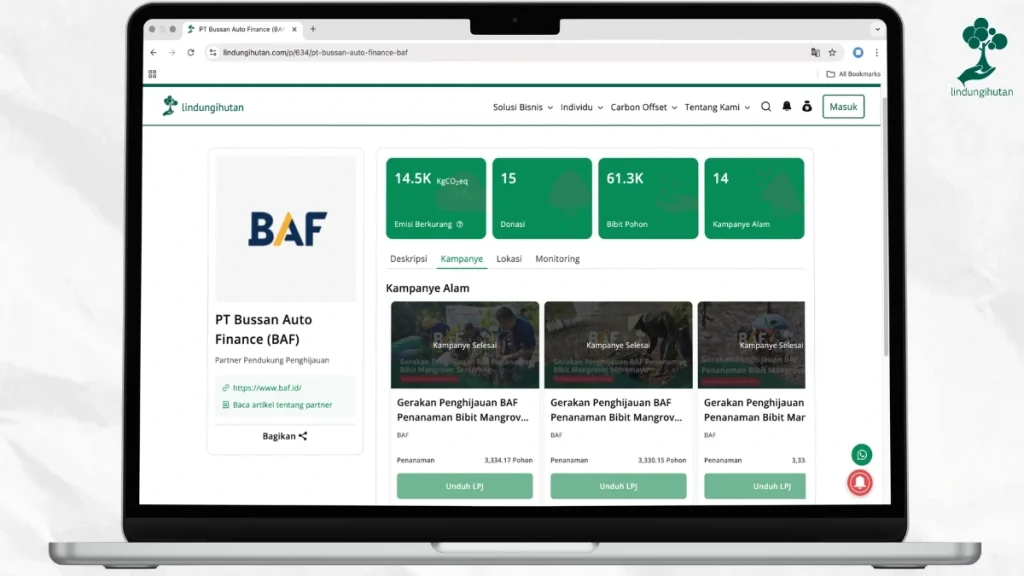Open All Bookmarks folder
The image size is (1024, 576).
tap(853, 74)
